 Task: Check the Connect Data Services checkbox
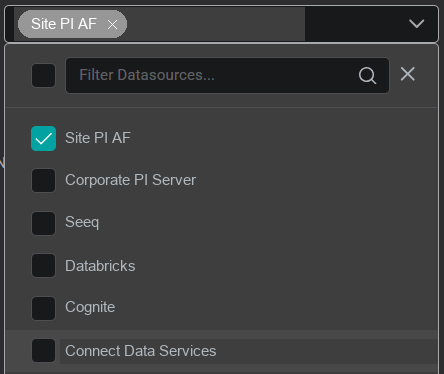(x=43, y=350)
